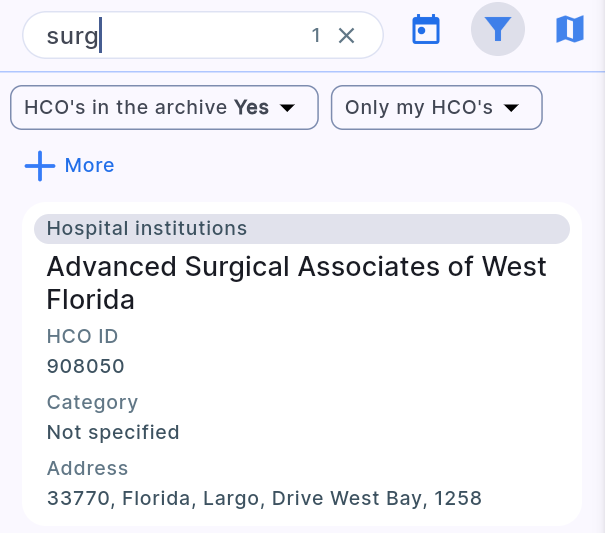
Task: Click the "Not specified" category value
Action: [113, 432]
